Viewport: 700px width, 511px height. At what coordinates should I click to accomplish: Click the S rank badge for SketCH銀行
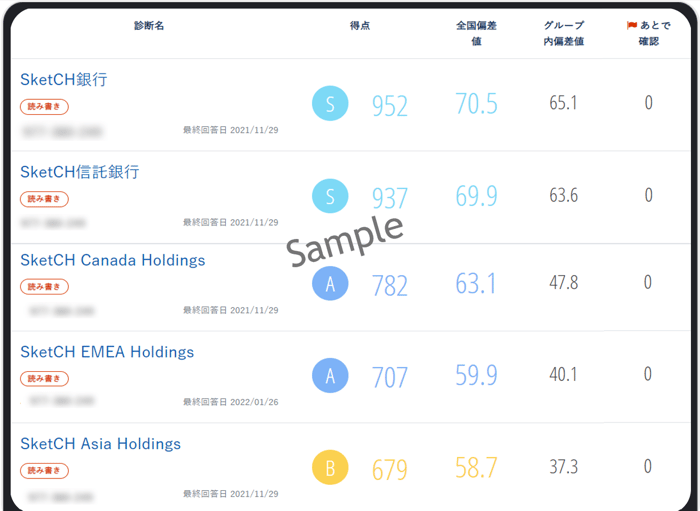tap(330, 104)
